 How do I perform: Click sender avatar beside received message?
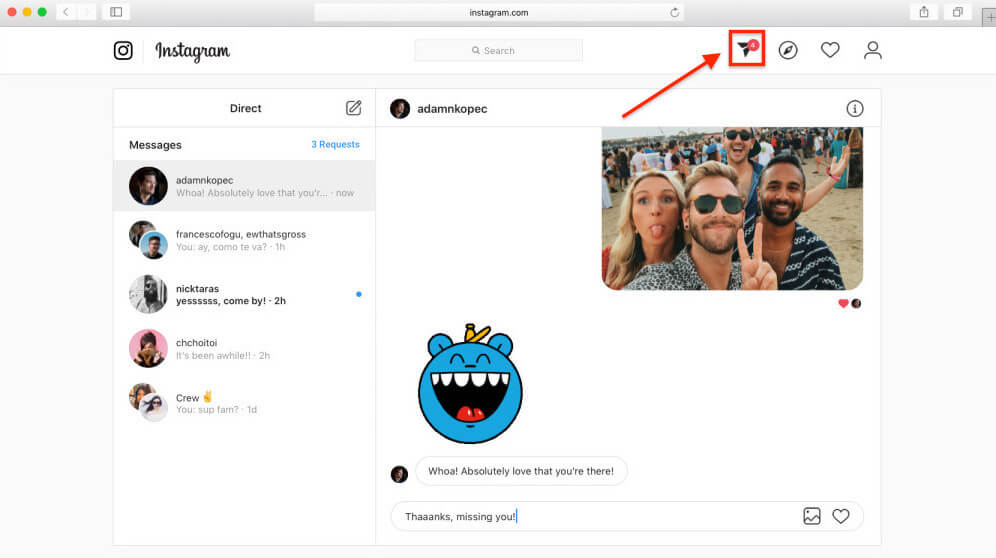399,474
